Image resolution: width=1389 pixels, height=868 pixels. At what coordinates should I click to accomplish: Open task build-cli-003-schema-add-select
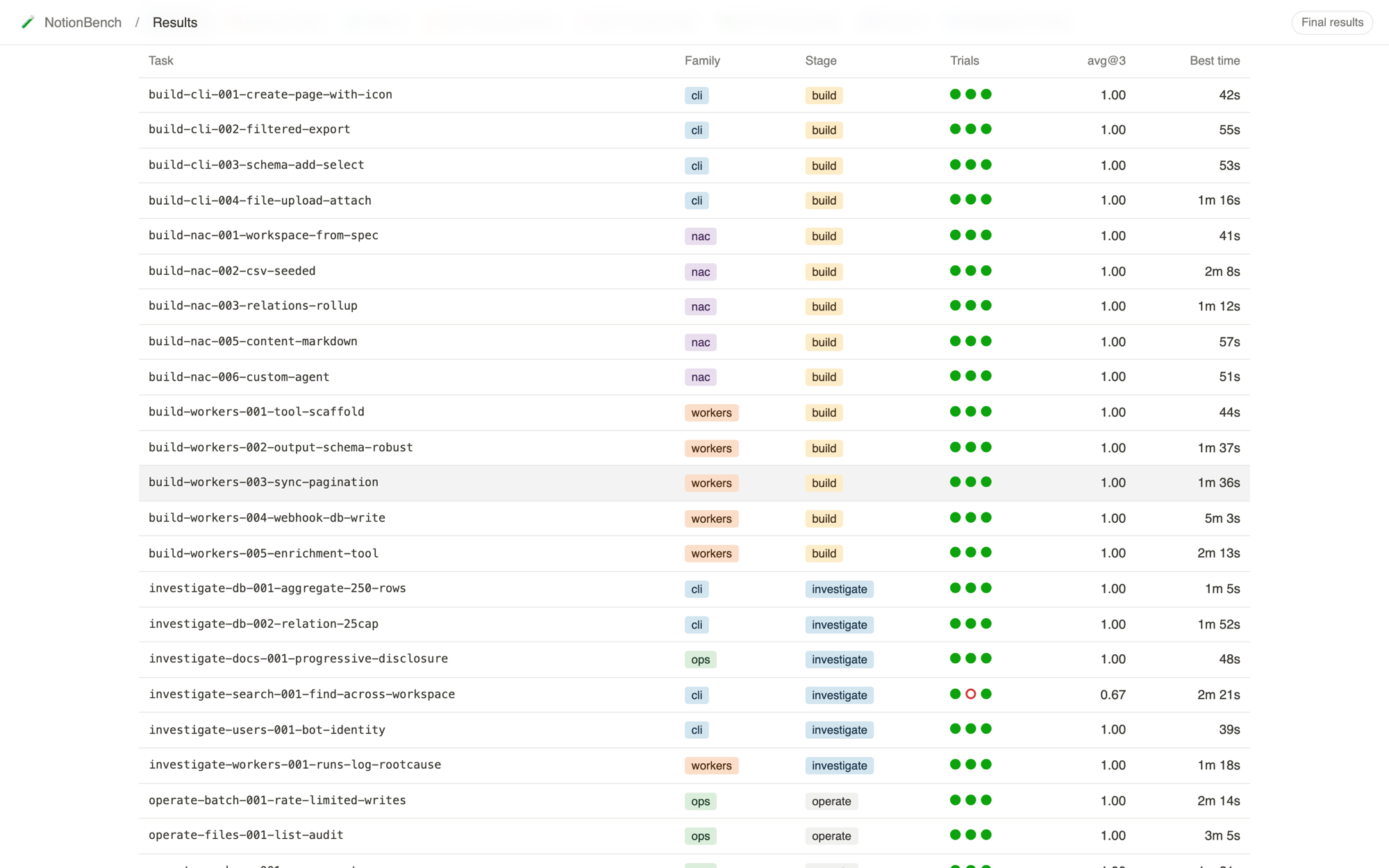click(x=256, y=165)
